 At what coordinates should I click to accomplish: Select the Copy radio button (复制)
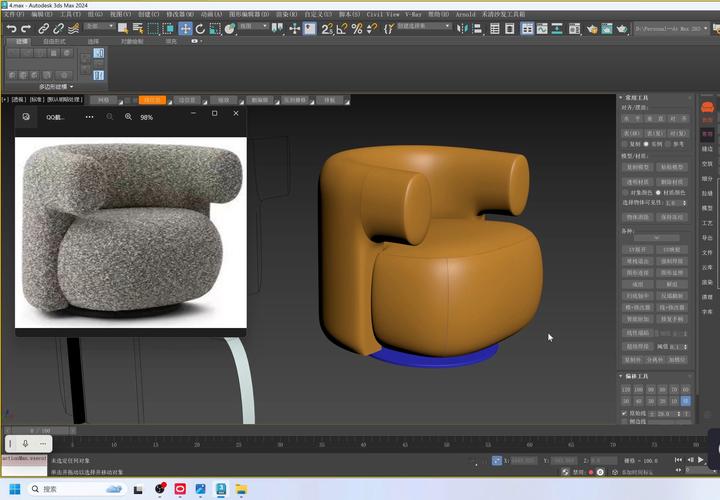(625, 144)
